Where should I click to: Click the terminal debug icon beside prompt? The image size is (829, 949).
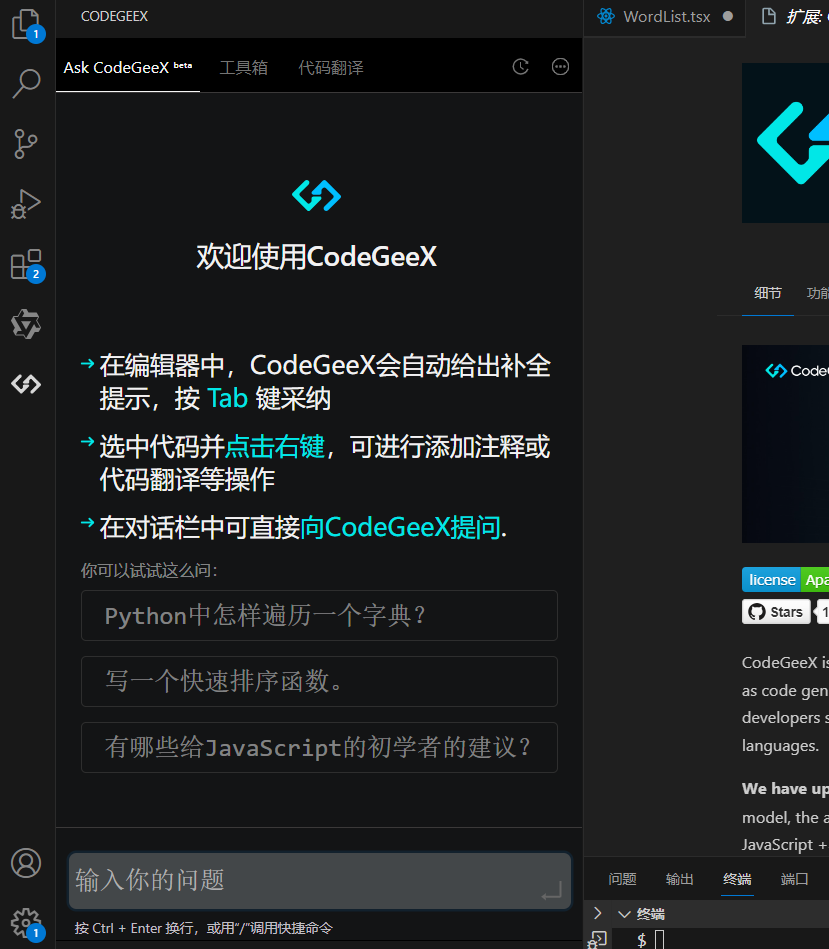(597, 940)
